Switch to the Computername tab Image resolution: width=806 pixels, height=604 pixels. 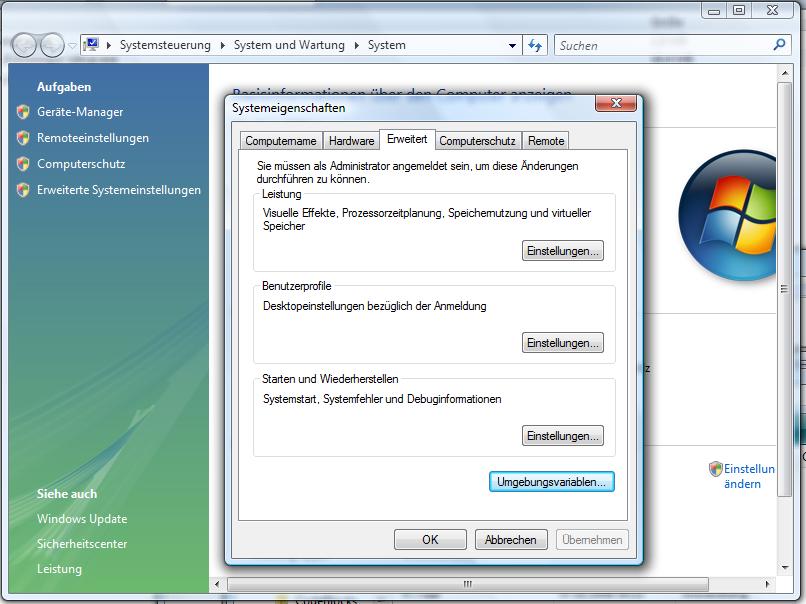click(x=281, y=141)
